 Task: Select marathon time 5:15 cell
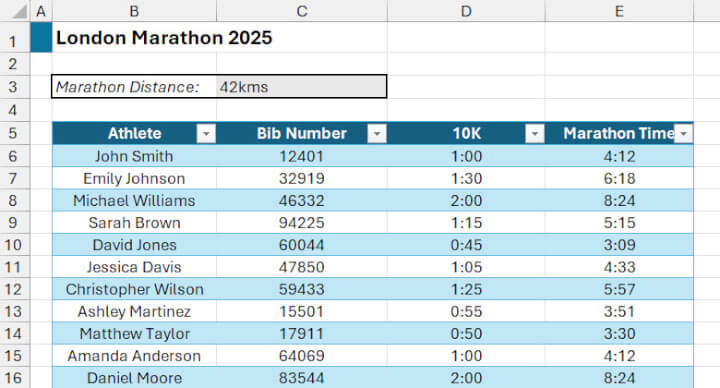[x=619, y=223]
